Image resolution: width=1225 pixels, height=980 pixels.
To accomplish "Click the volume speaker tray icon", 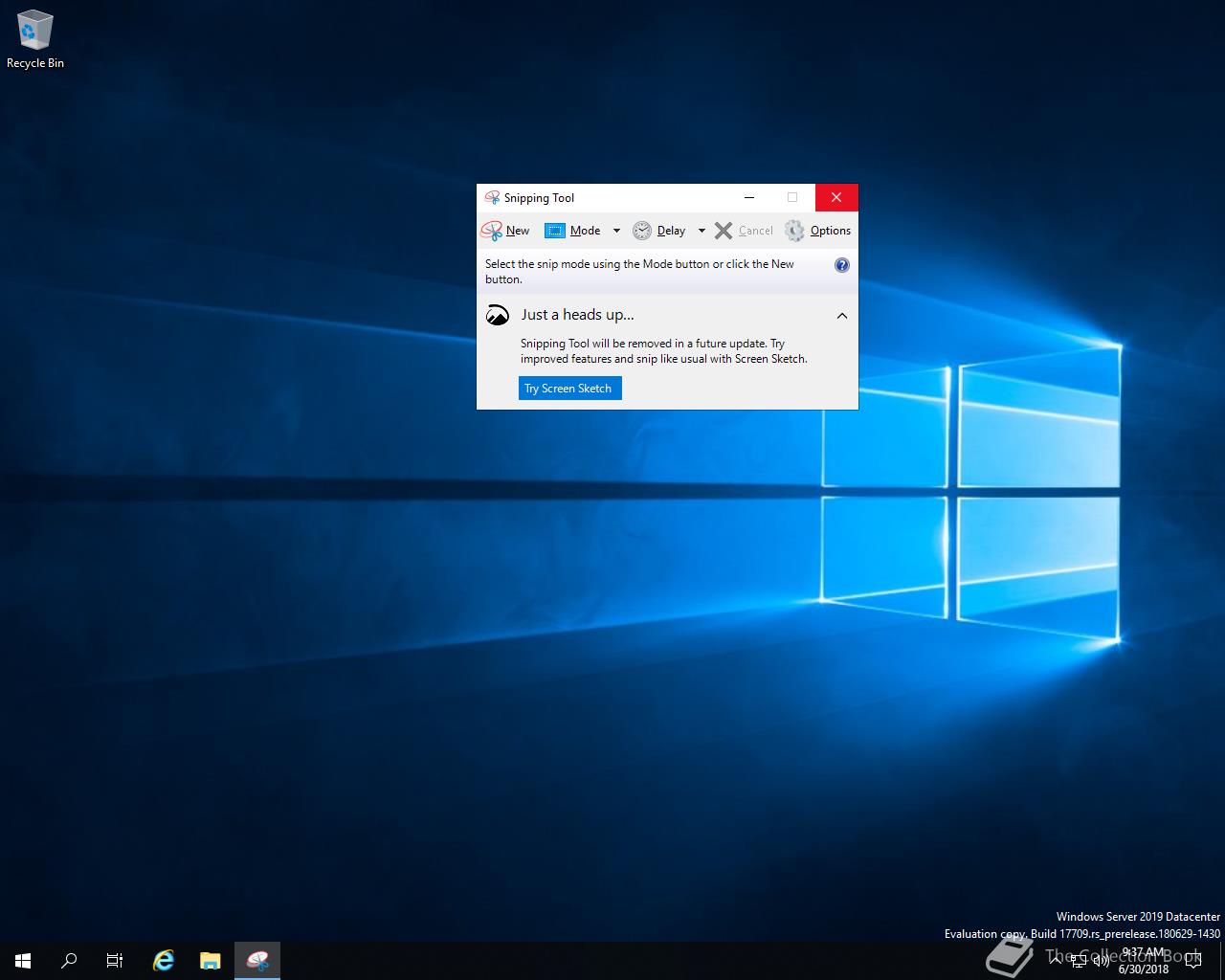I will (x=1102, y=960).
